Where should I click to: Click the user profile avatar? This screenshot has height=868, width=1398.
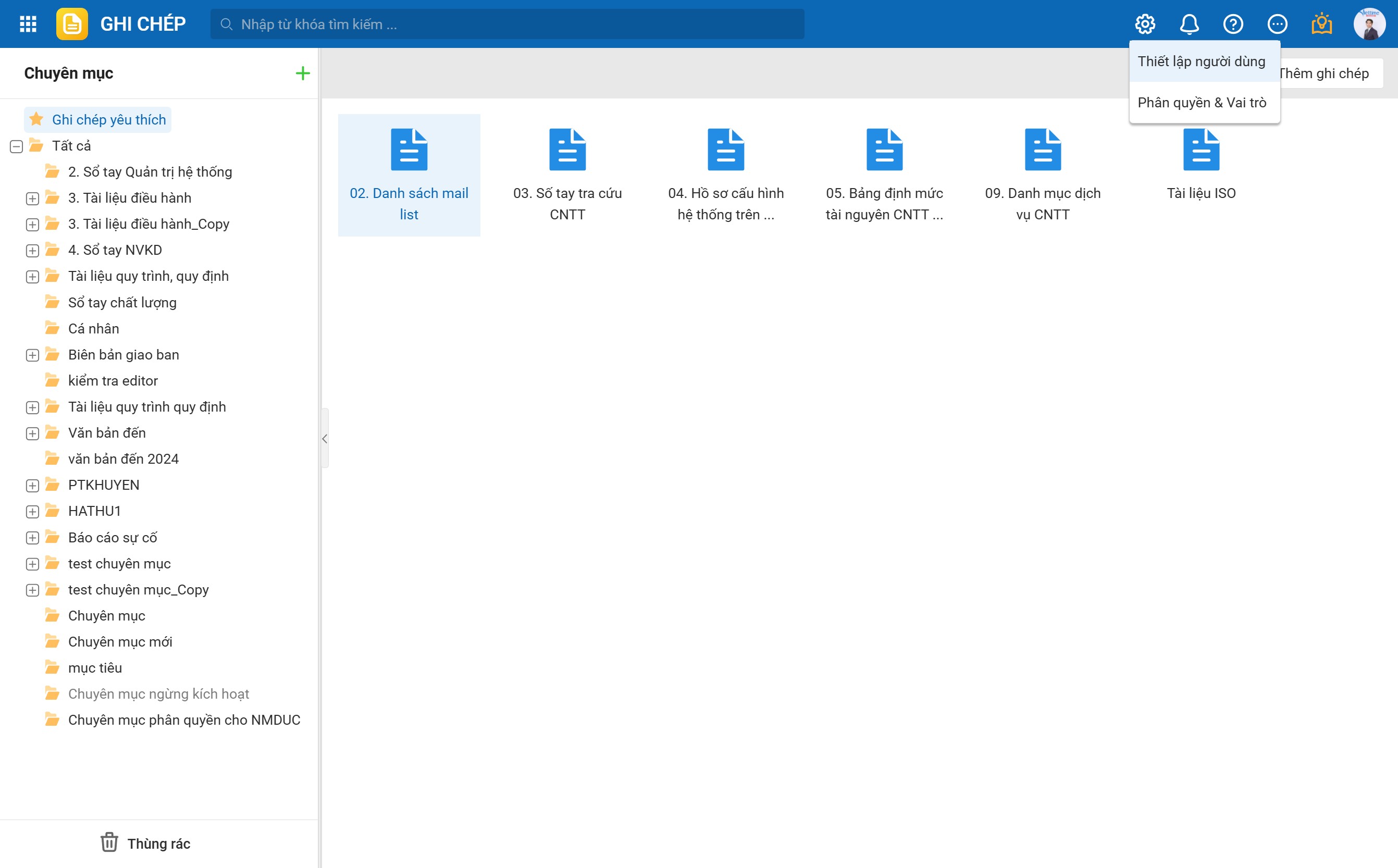(x=1369, y=24)
